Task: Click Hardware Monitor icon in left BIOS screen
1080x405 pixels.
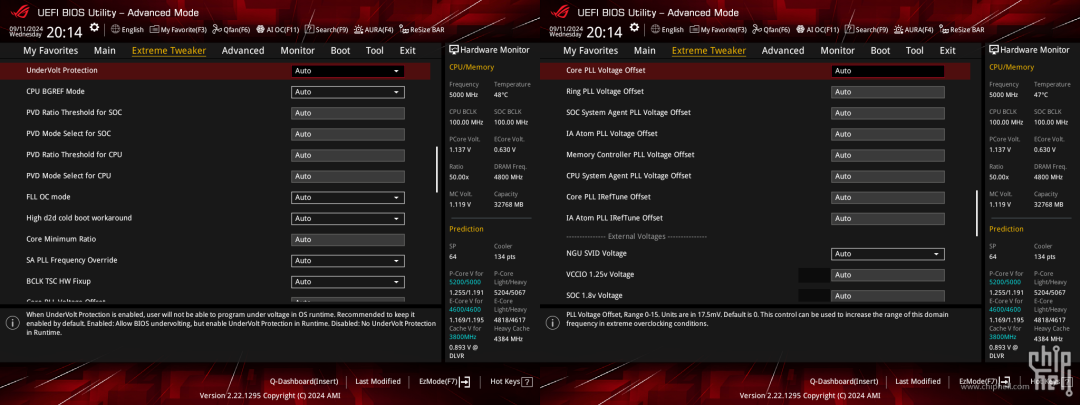Action: [454, 50]
